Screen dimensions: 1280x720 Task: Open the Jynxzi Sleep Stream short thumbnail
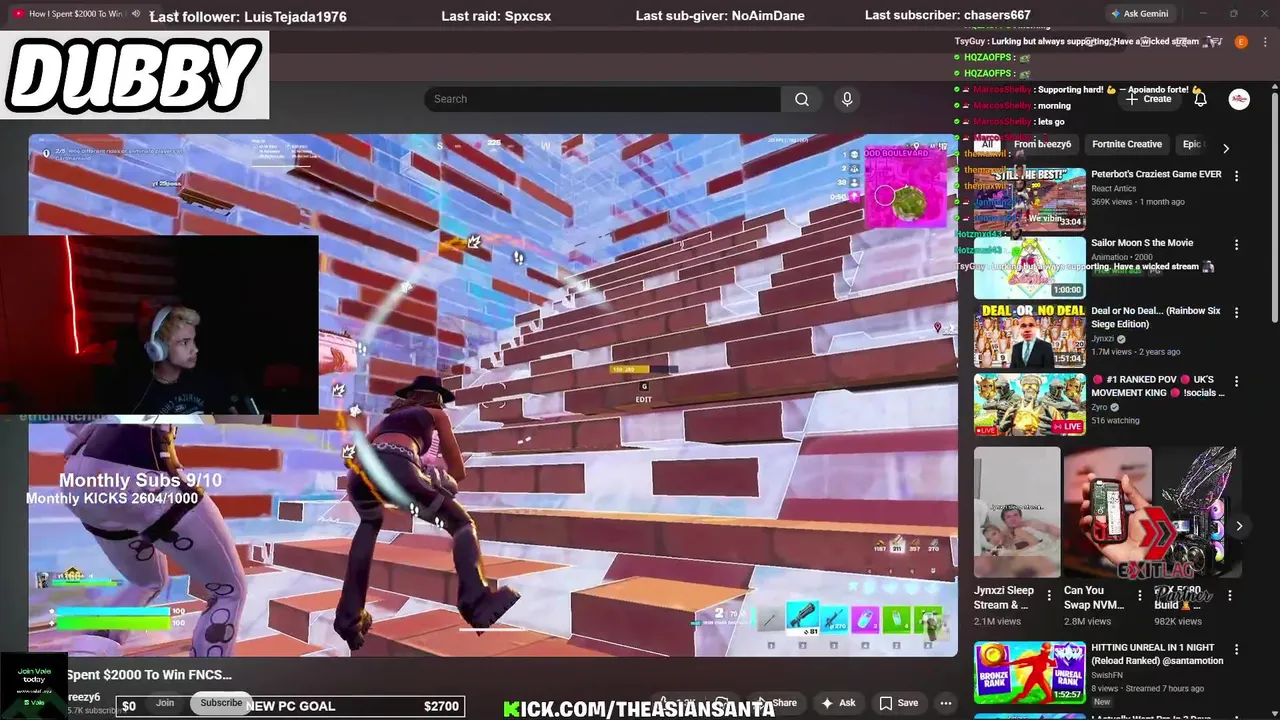click(1017, 512)
